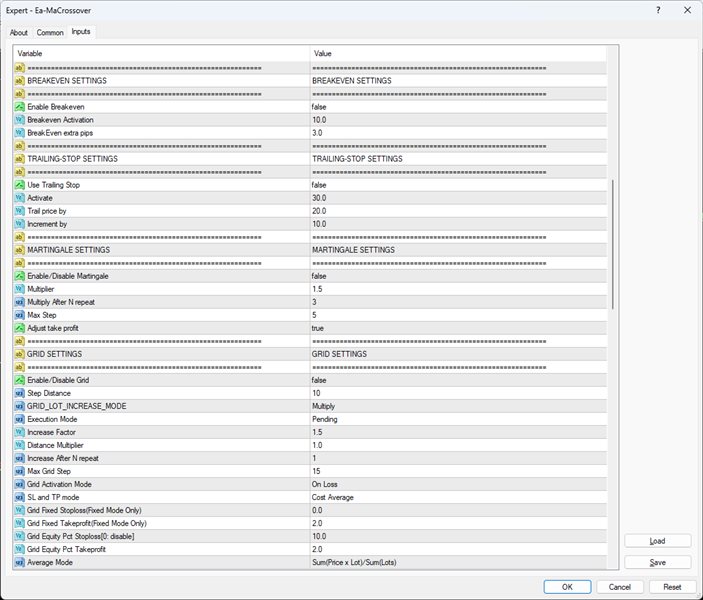Click the Reset button
This screenshot has height=600, width=703.
(x=672, y=587)
